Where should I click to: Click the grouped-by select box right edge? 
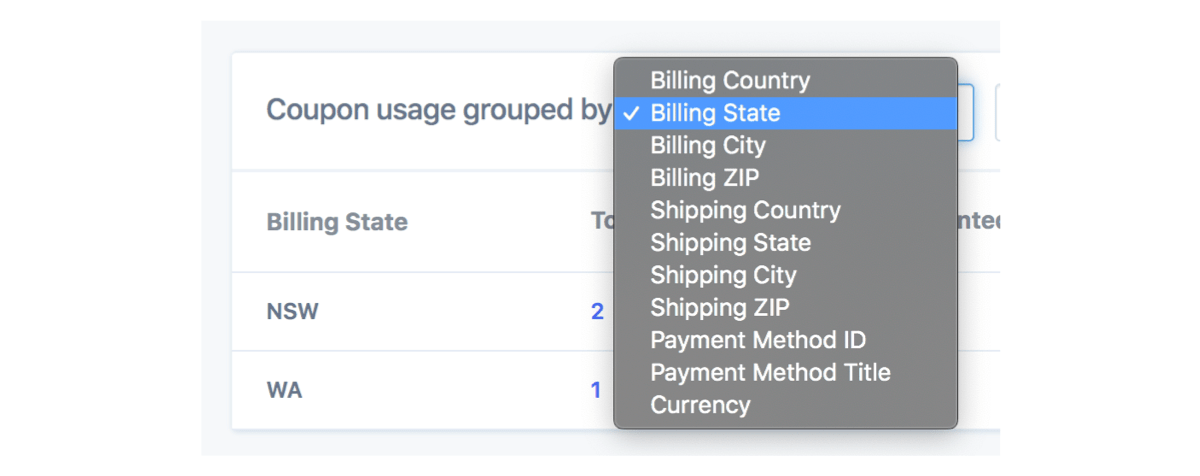coord(966,112)
